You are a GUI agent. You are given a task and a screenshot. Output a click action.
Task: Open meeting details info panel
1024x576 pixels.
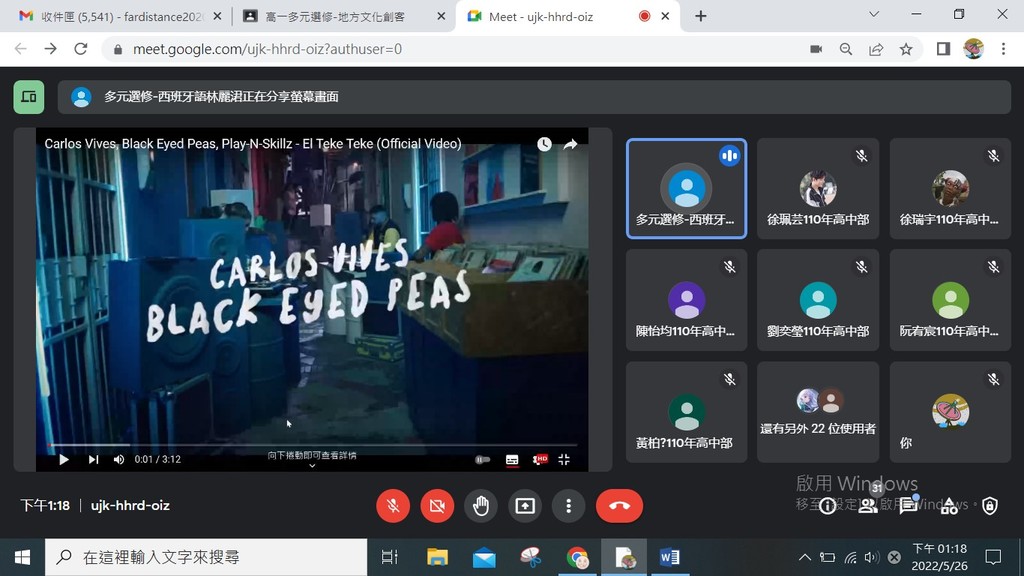point(827,506)
